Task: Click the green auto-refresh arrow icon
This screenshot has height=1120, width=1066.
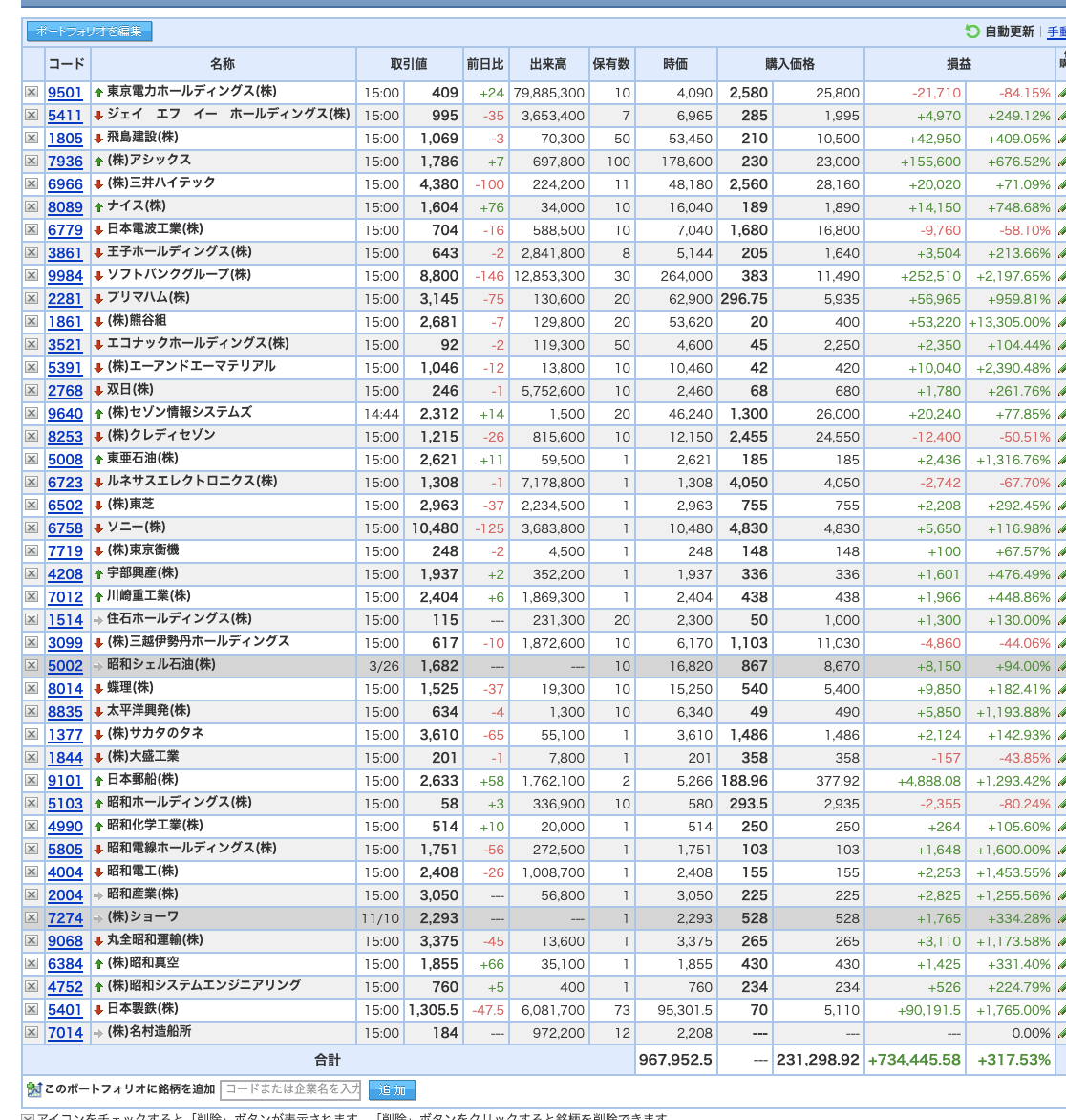Action: click(972, 32)
